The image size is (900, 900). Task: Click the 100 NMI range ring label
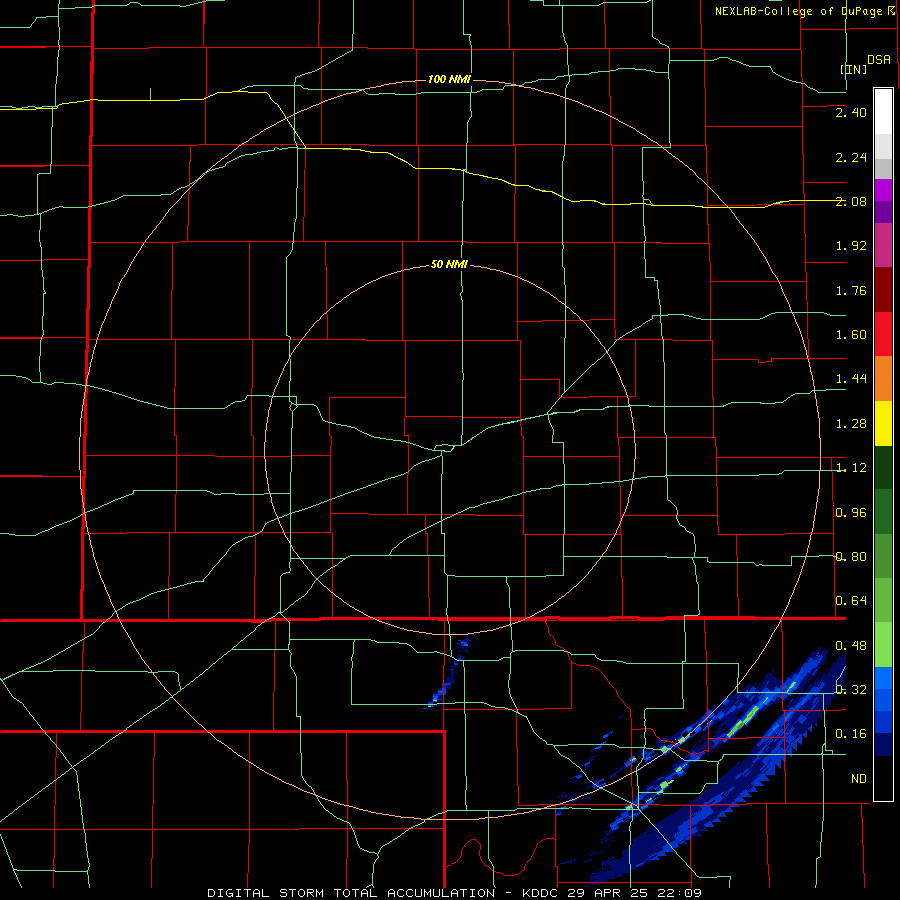tap(449, 79)
